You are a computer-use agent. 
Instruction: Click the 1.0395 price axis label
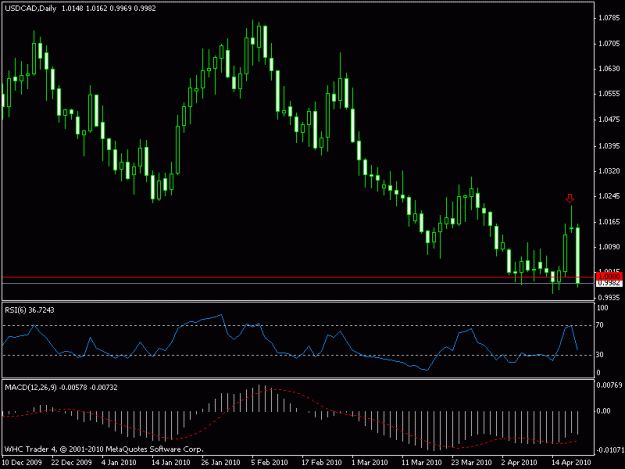pos(609,146)
